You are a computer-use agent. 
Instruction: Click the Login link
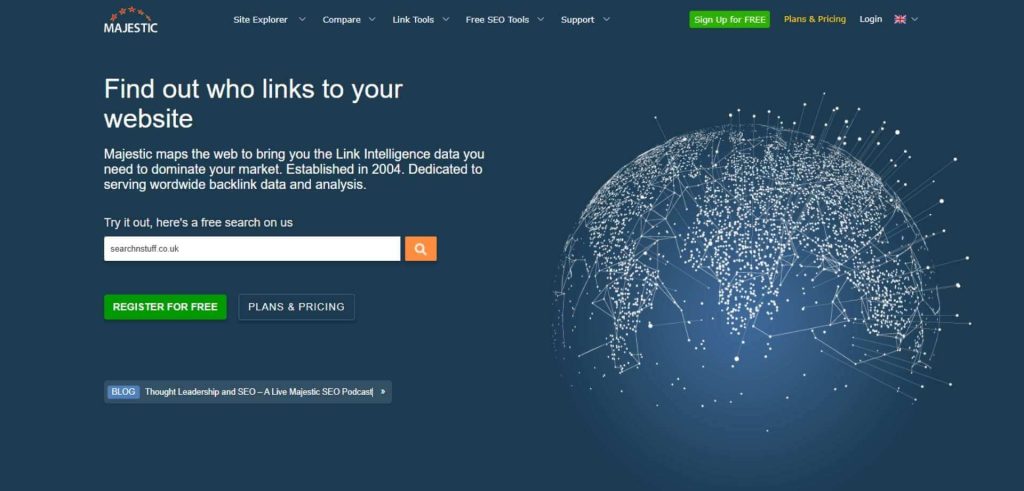click(870, 19)
